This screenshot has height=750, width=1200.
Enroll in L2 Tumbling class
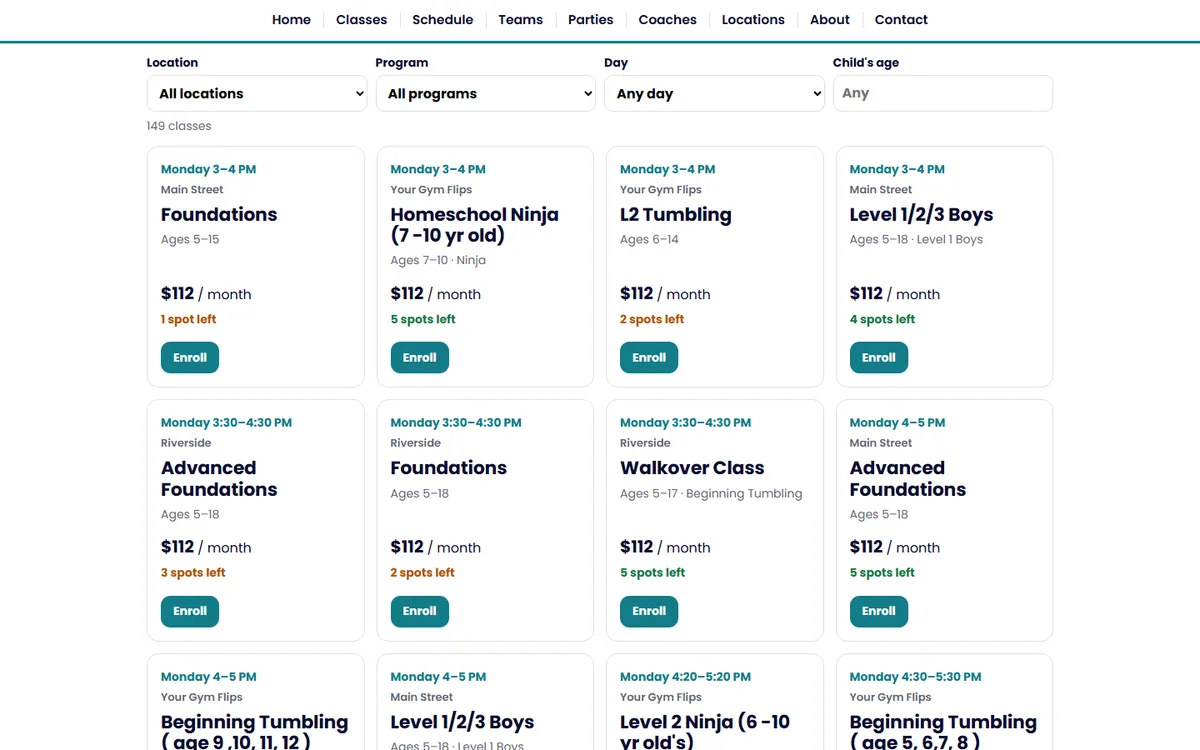click(649, 358)
